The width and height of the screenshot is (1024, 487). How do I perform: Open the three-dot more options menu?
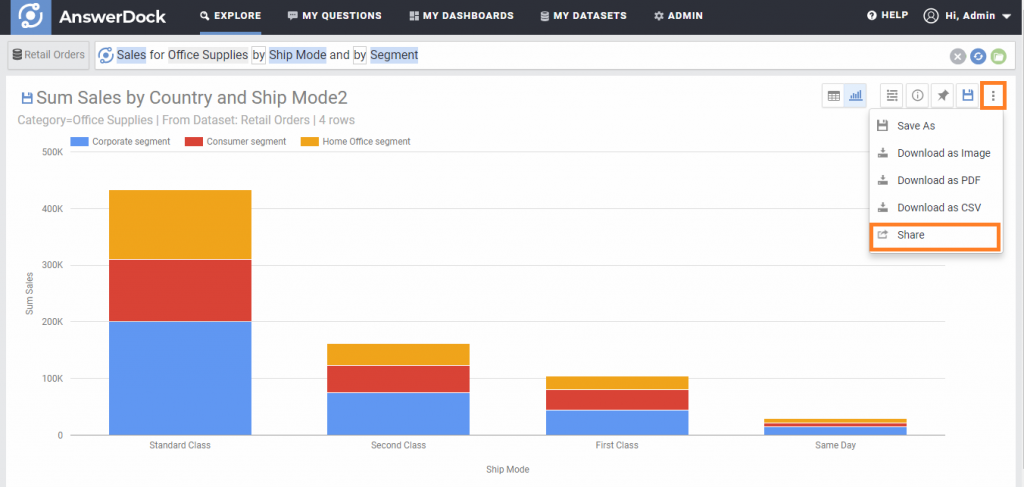pyautogui.click(x=993, y=96)
